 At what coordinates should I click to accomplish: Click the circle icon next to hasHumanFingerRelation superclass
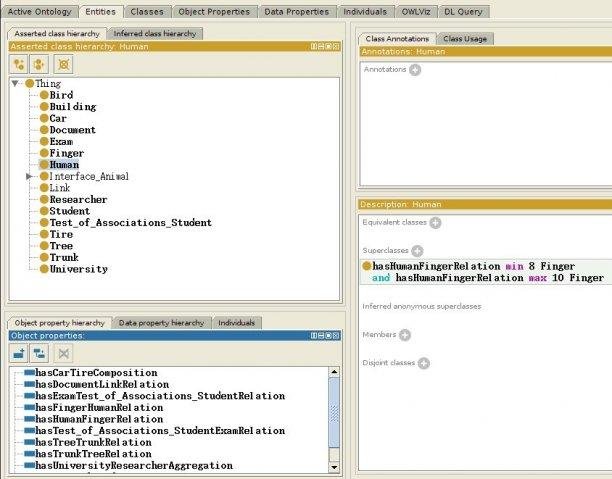pos(366,266)
